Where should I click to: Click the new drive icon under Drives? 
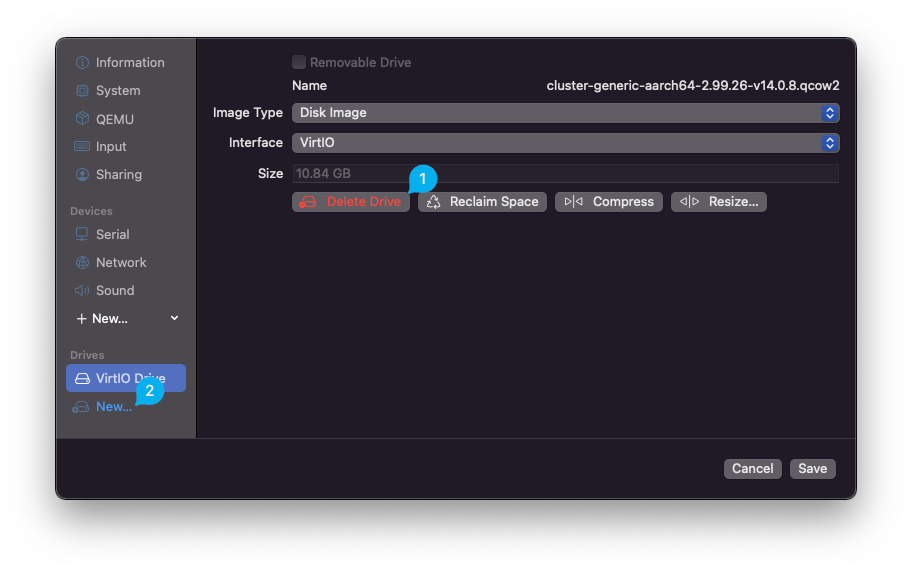click(80, 407)
